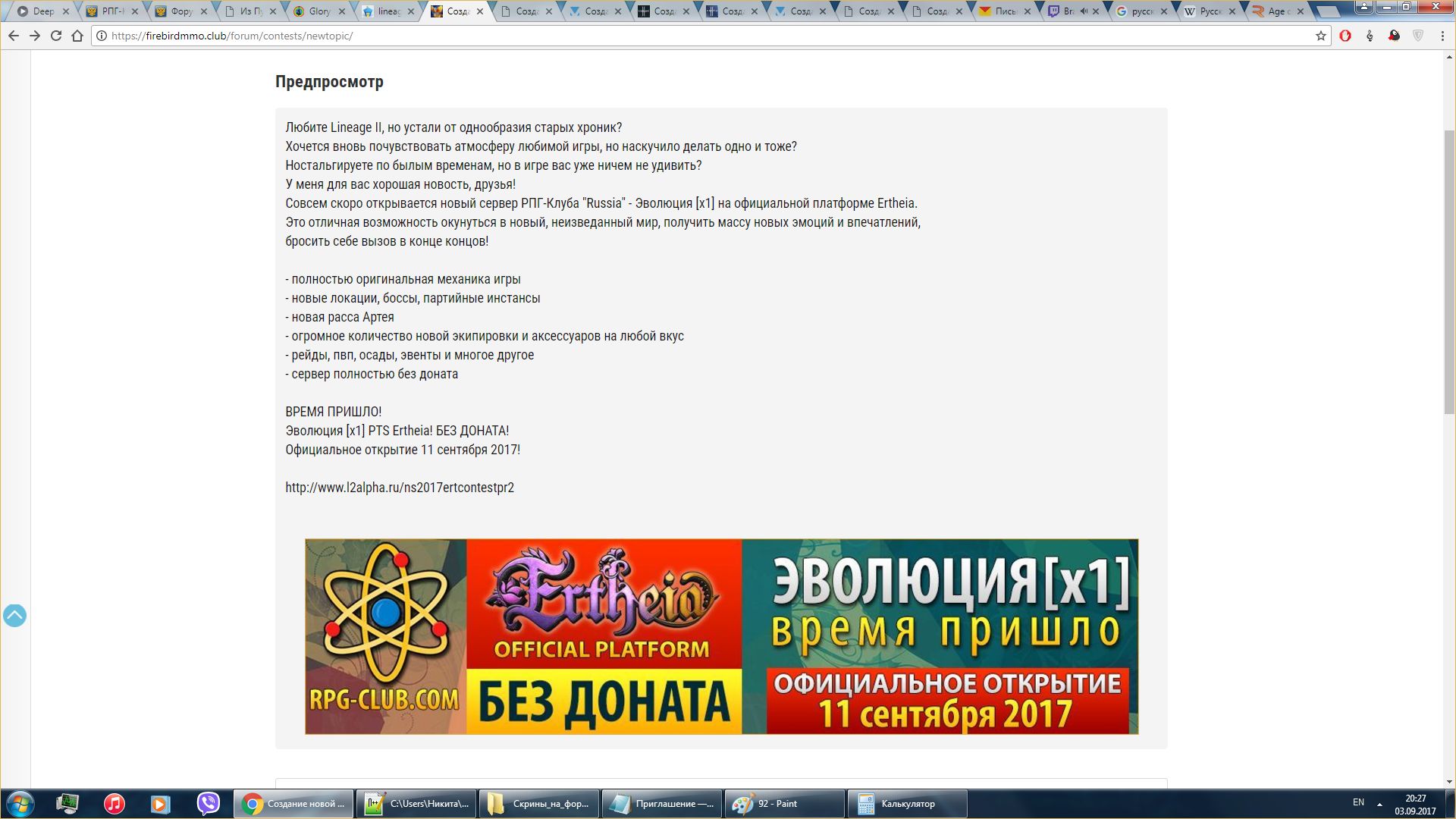Open the Скрины_на_фор folder window
Screen dimensions: 1456x819
(539, 804)
